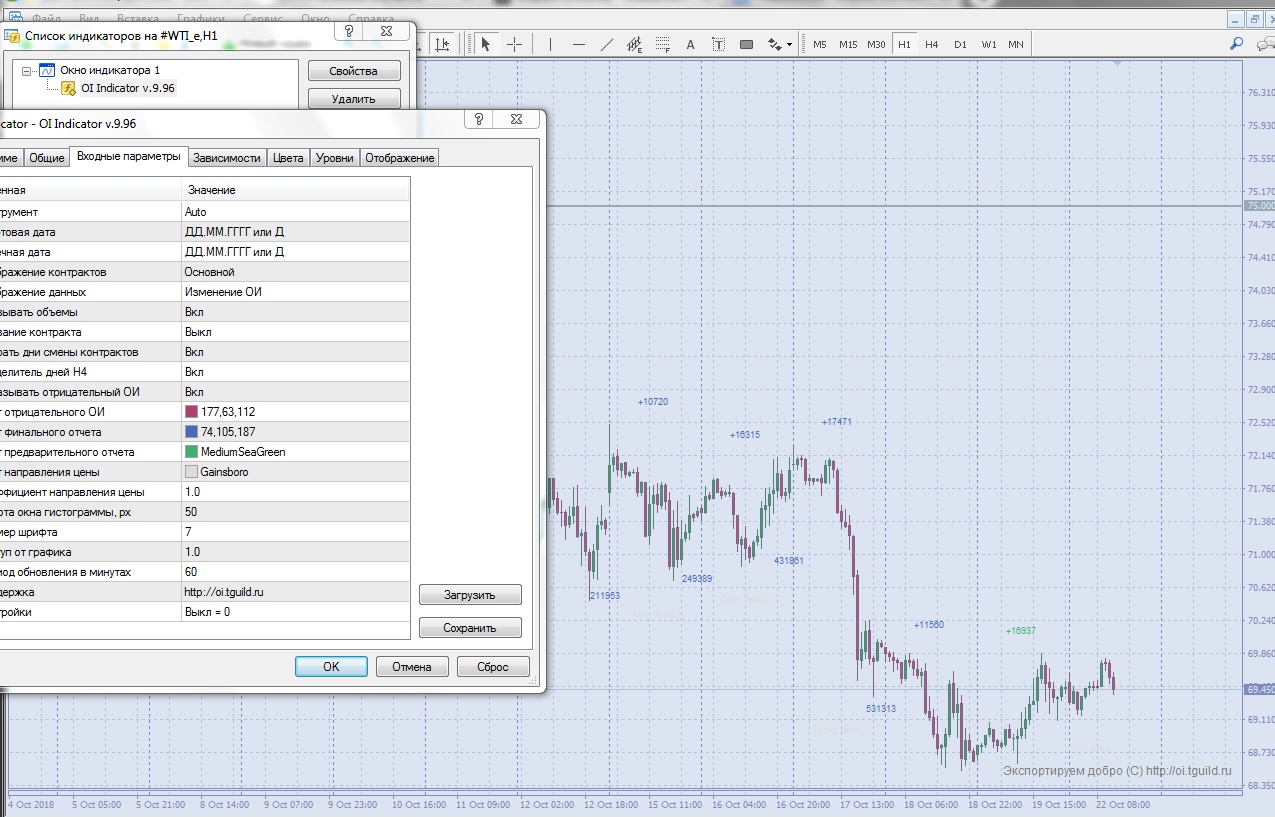This screenshot has width=1275, height=817.
Task: Click the 75.000 price level label
Action: click(1259, 205)
